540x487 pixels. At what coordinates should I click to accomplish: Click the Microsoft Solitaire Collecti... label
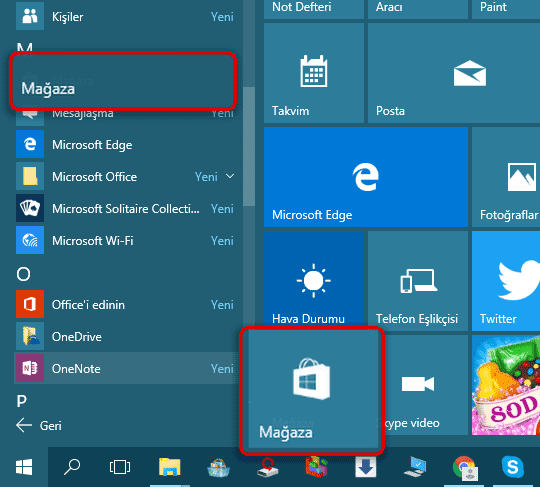(x=126, y=208)
